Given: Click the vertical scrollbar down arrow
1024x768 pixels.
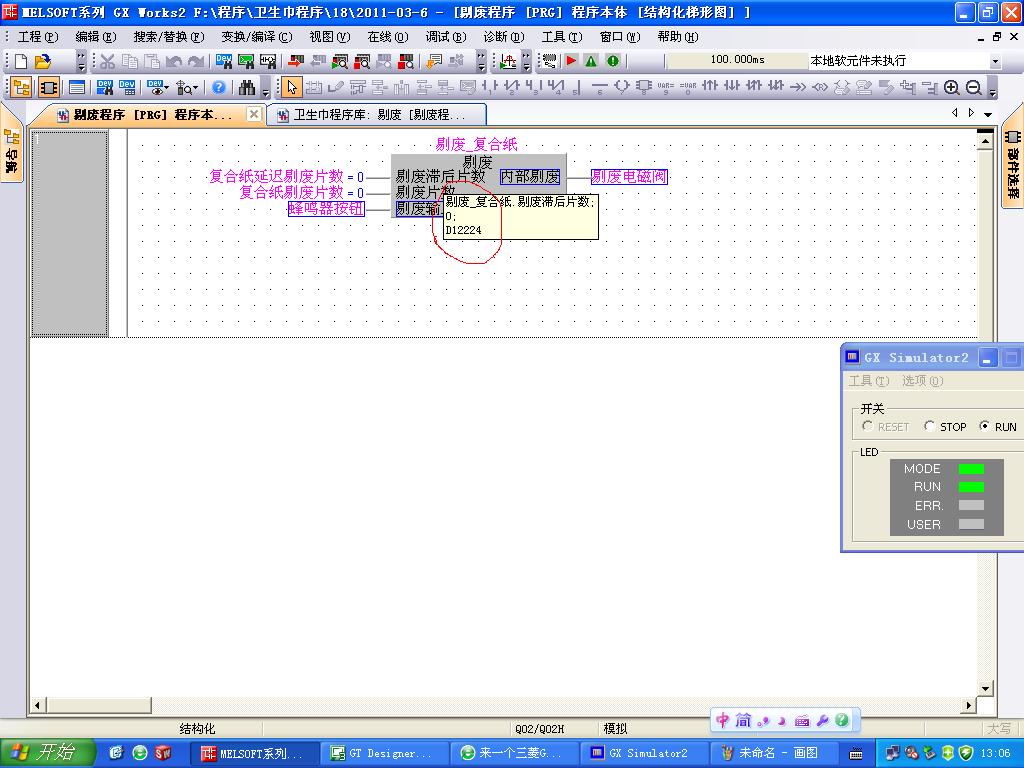Looking at the screenshot, I should [x=986, y=688].
